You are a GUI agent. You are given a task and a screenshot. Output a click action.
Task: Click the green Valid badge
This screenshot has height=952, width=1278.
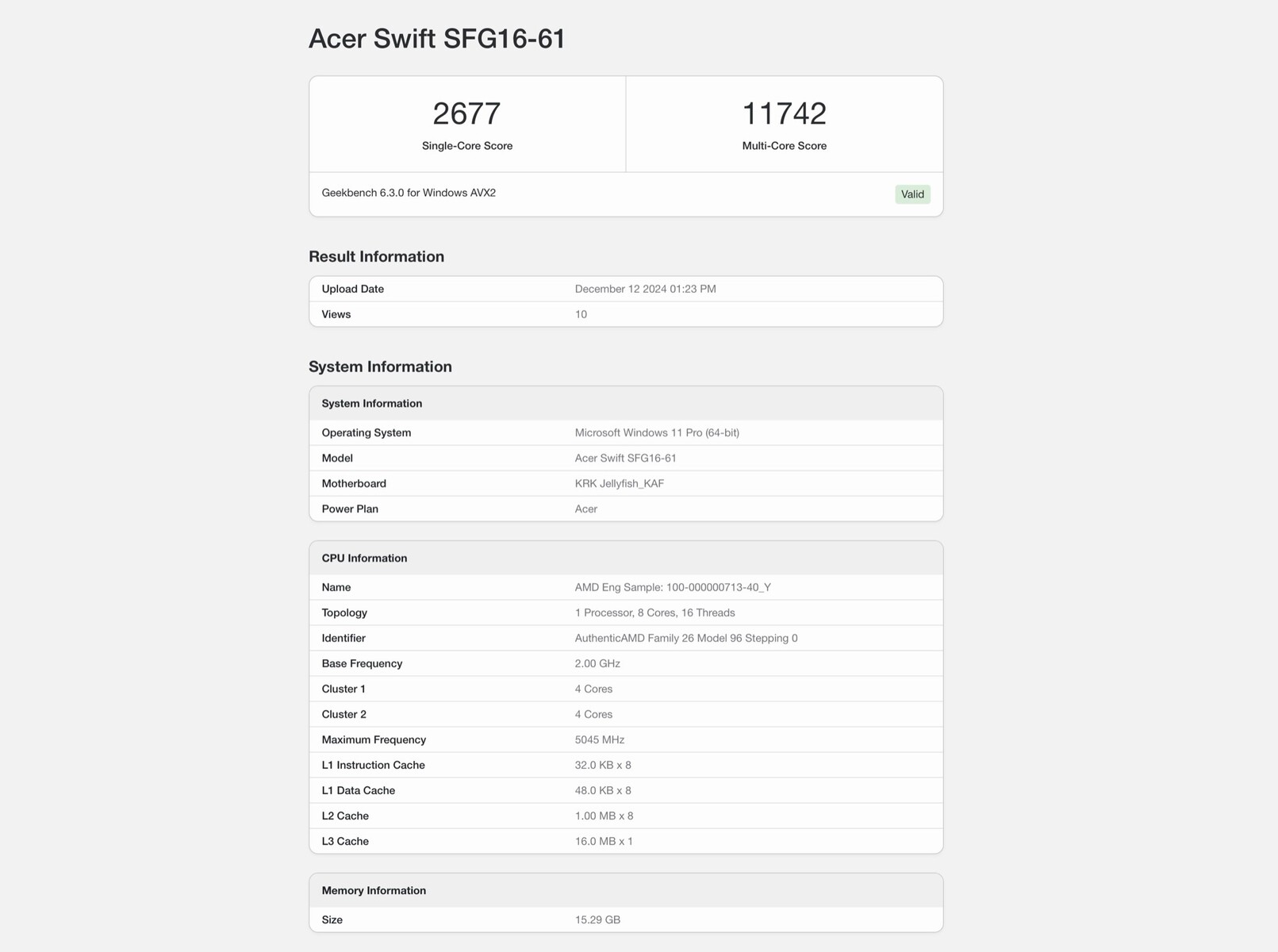click(912, 194)
